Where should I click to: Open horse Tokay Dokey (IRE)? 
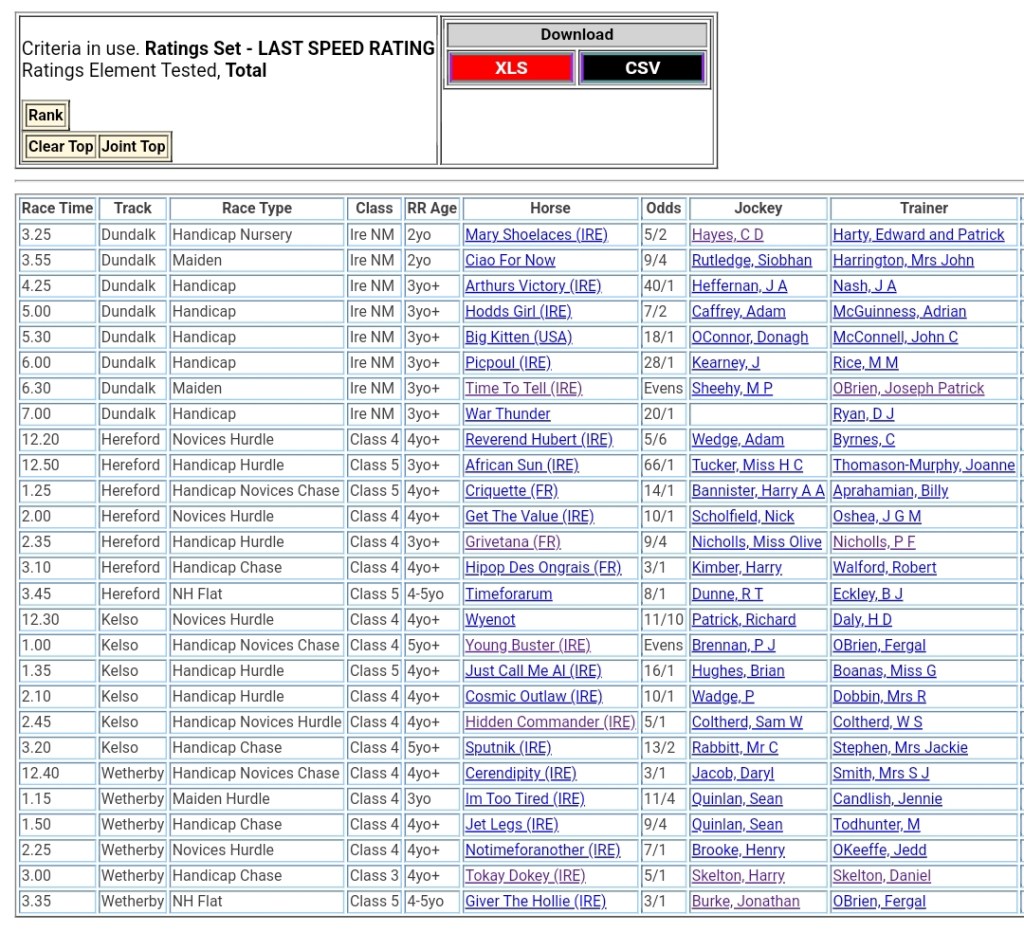coord(525,876)
